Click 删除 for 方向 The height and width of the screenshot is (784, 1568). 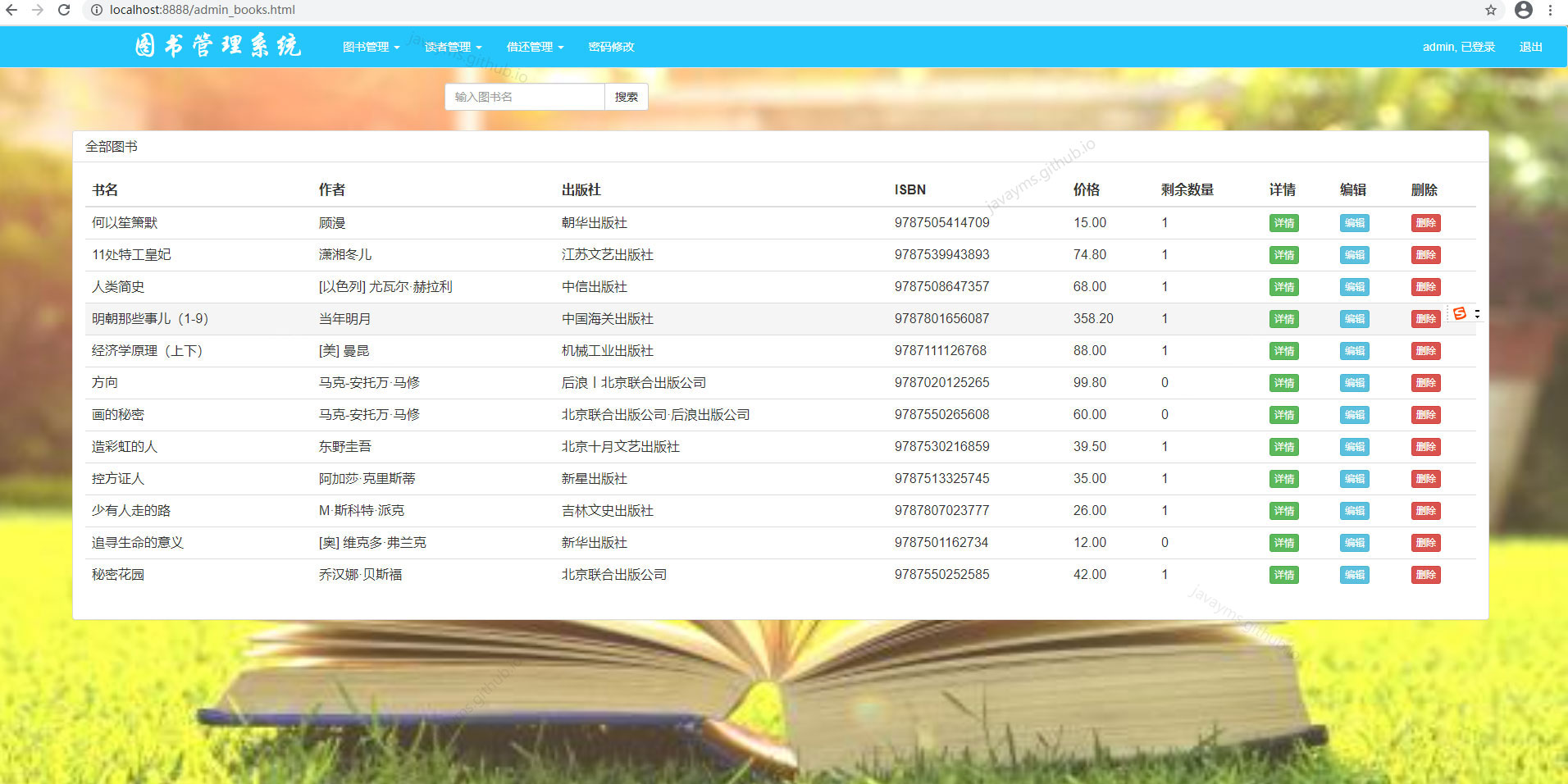tap(1425, 382)
